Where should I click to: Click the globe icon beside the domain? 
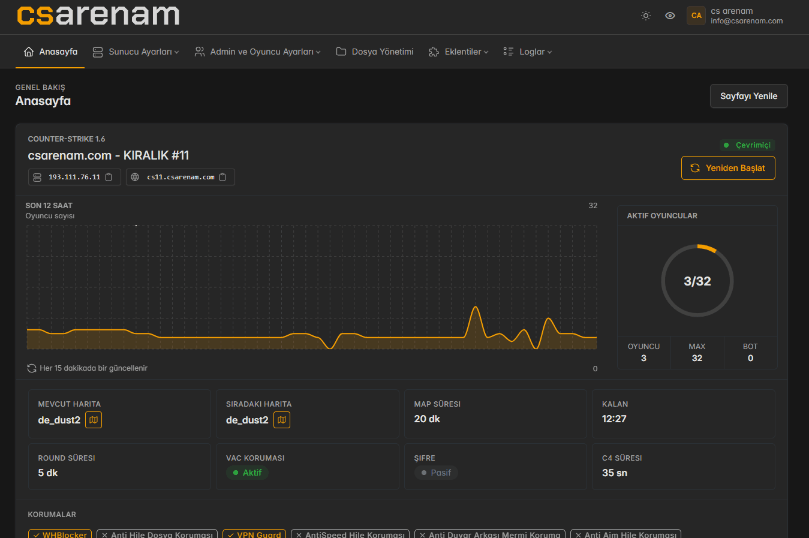(x=135, y=177)
